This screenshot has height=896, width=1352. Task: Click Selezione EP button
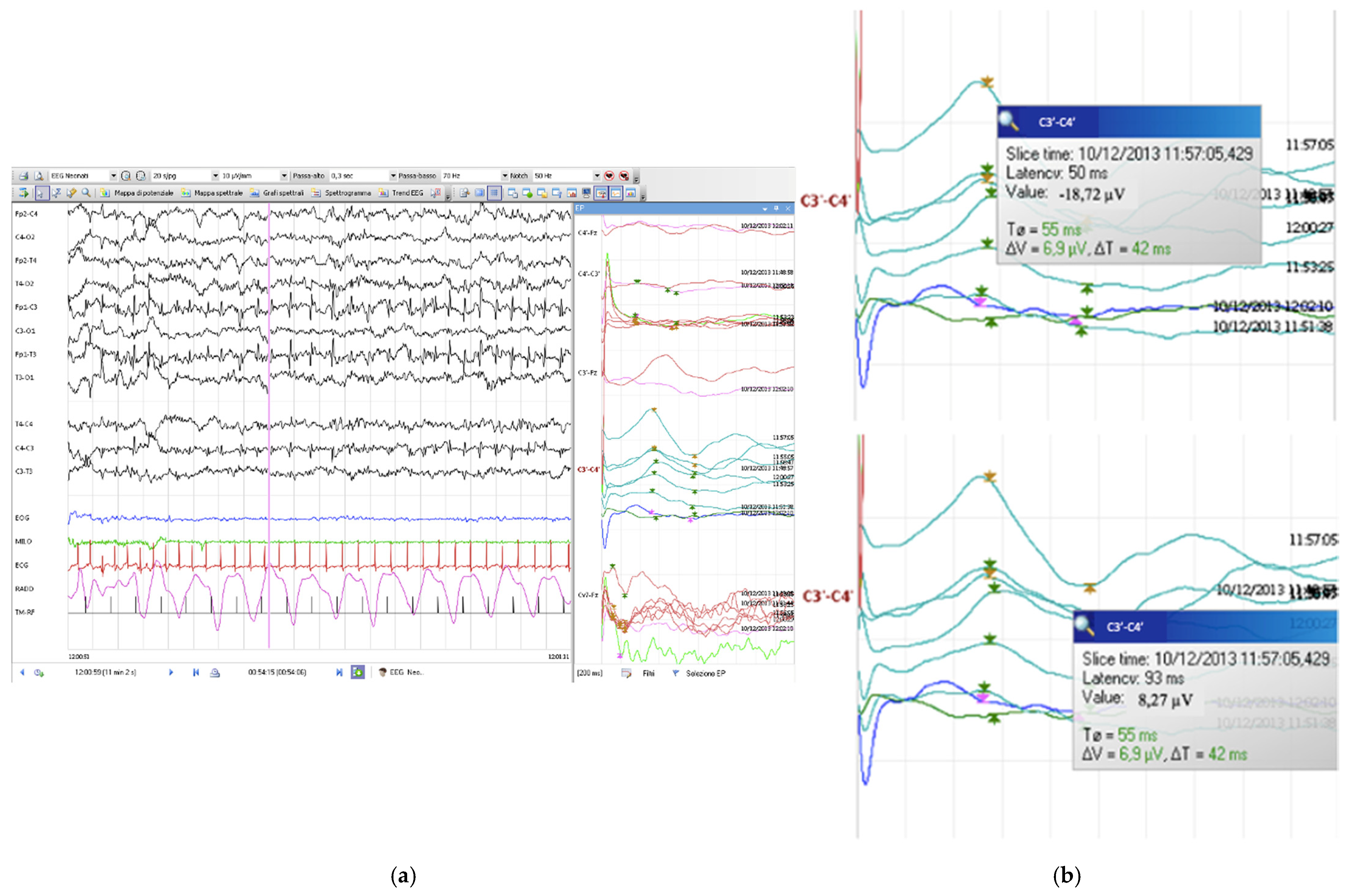705,674
